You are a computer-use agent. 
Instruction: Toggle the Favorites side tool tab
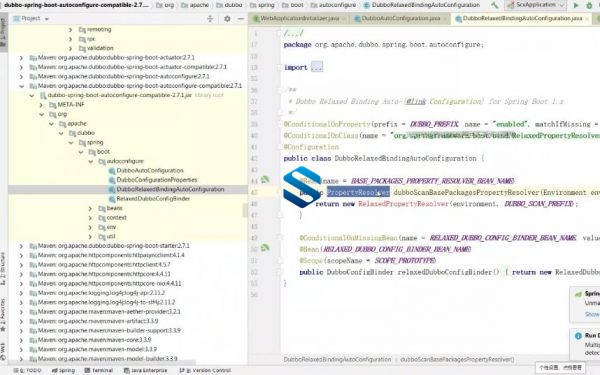coord(3,315)
